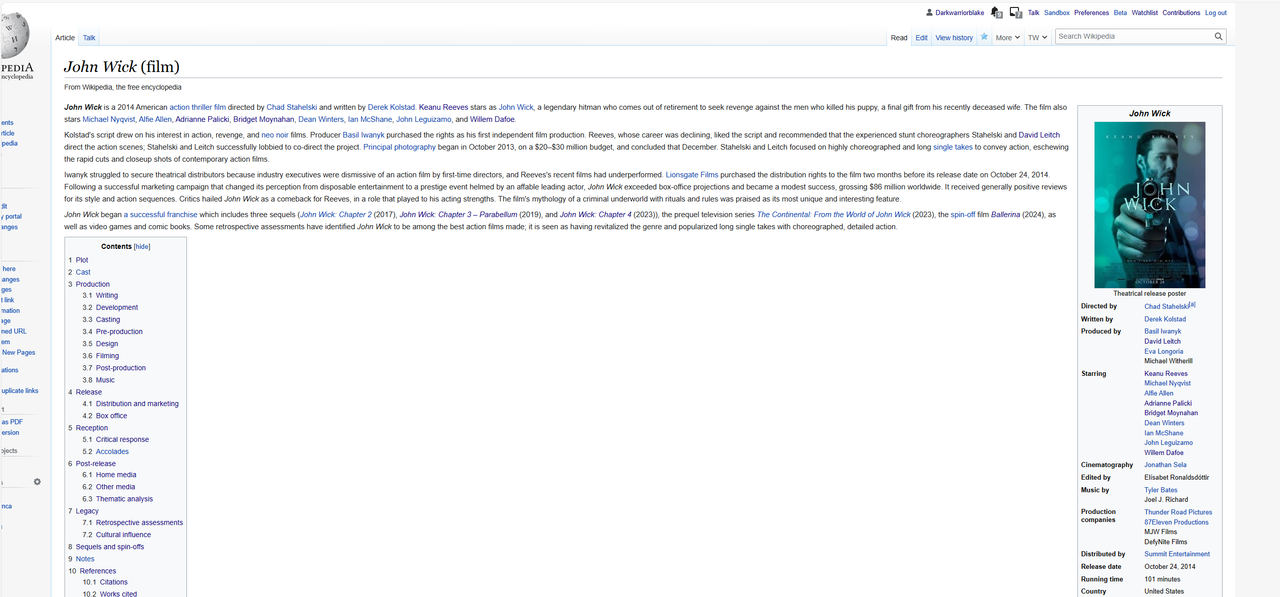
Task: Focus the Search Wikipedia field
Action: click(1133, 36)
